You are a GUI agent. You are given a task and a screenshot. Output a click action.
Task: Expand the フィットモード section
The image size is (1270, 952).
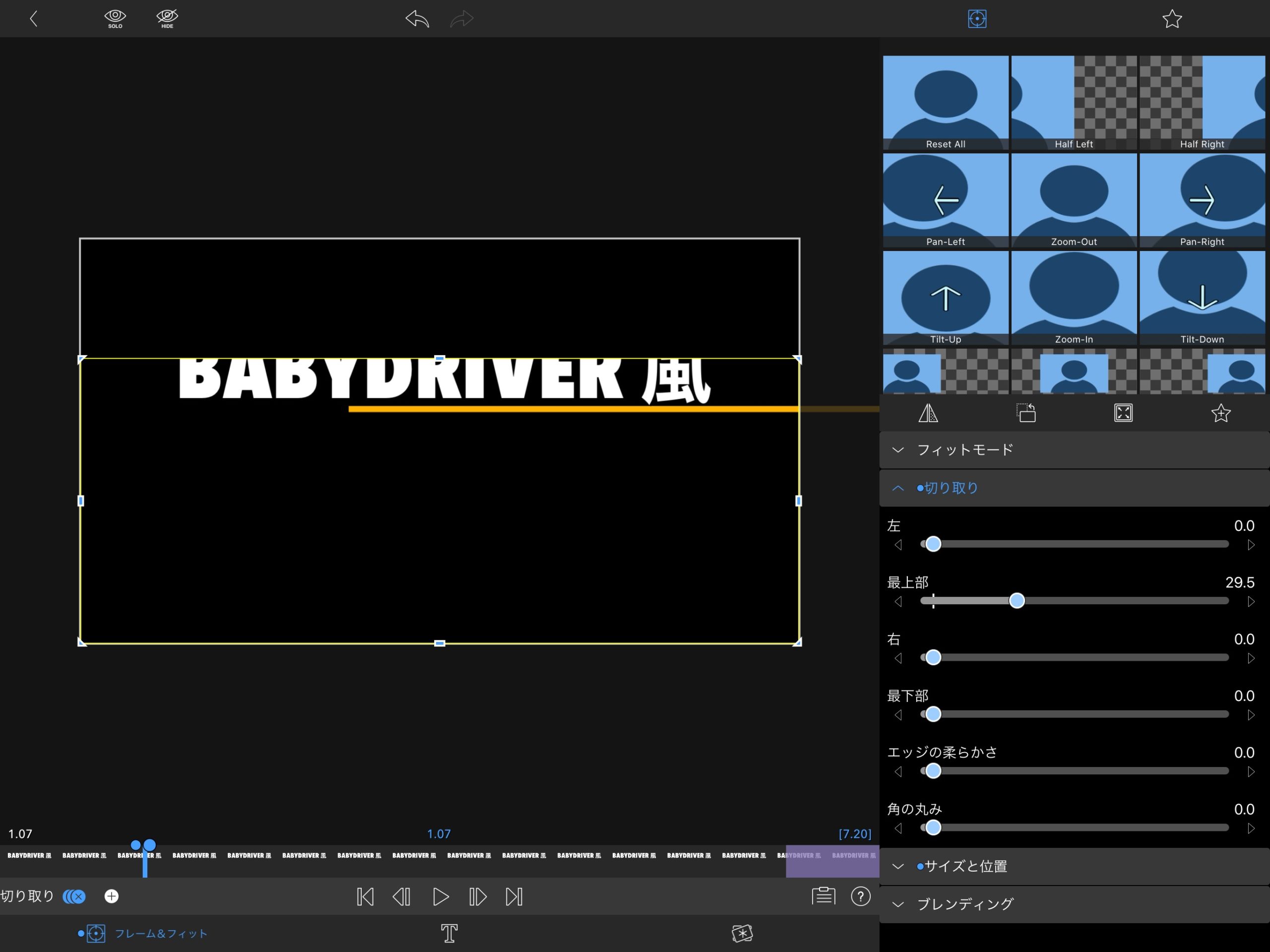click(1074, 450)
